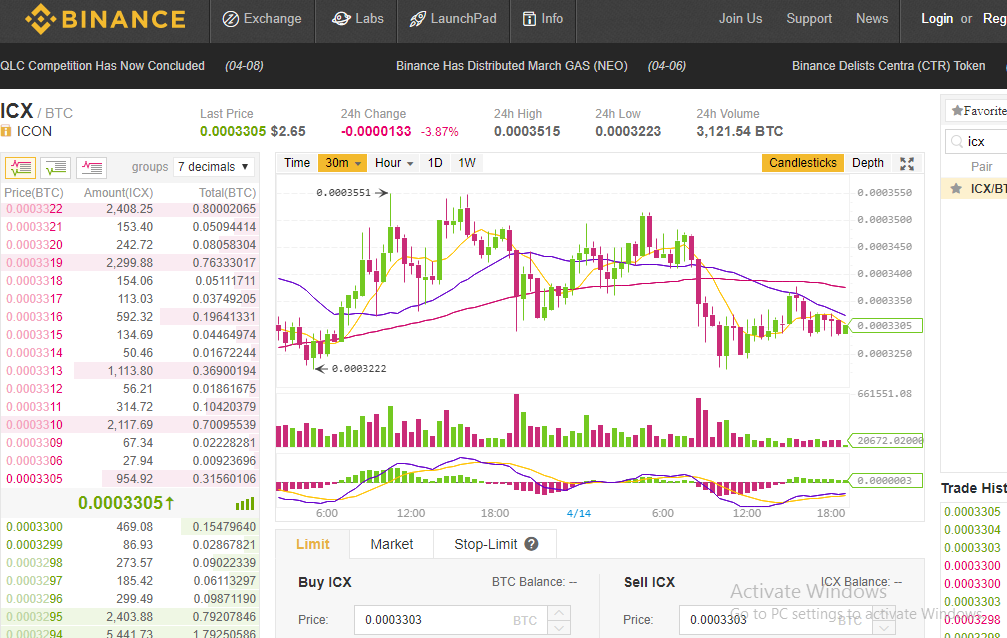Open the Exchange menu
Image resolution: width=1007 pixels, height=638 pixels.
point(262,19)
